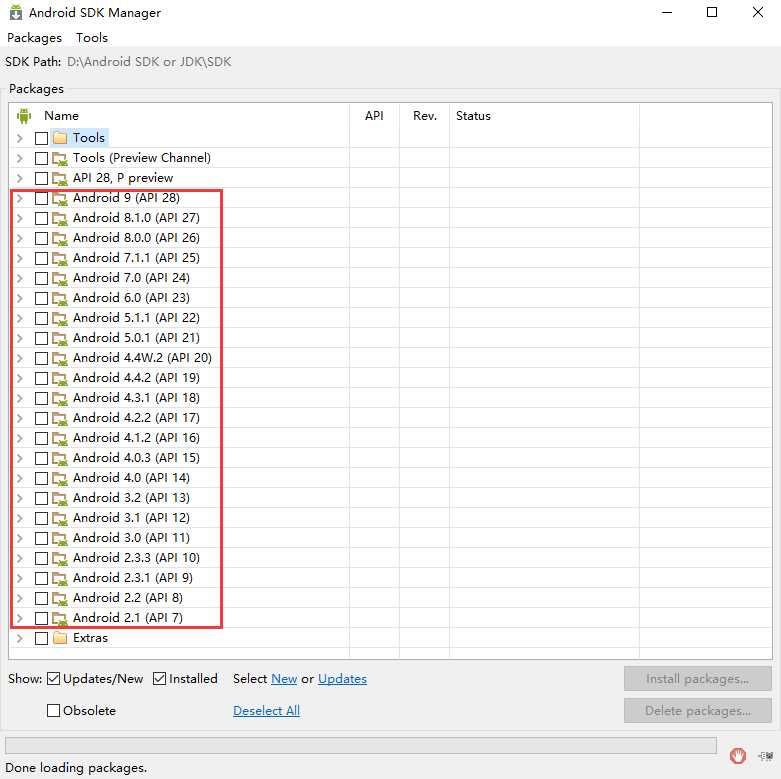781x779 pixels.
Task: Click the Android 7.1.1 (API 25) package icon
Action: [x=60, y=258]
